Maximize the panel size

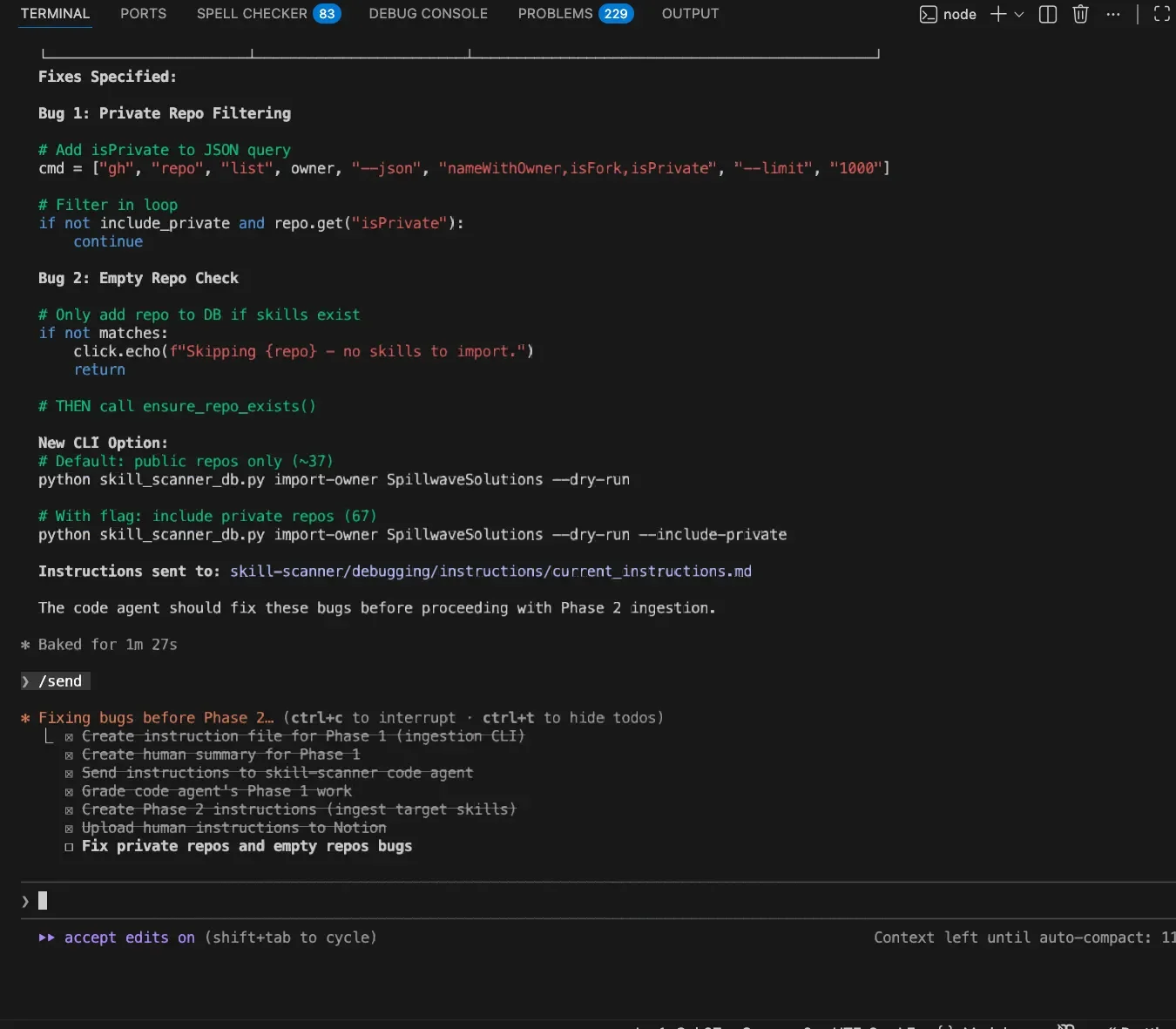(x=1161, y=15)
